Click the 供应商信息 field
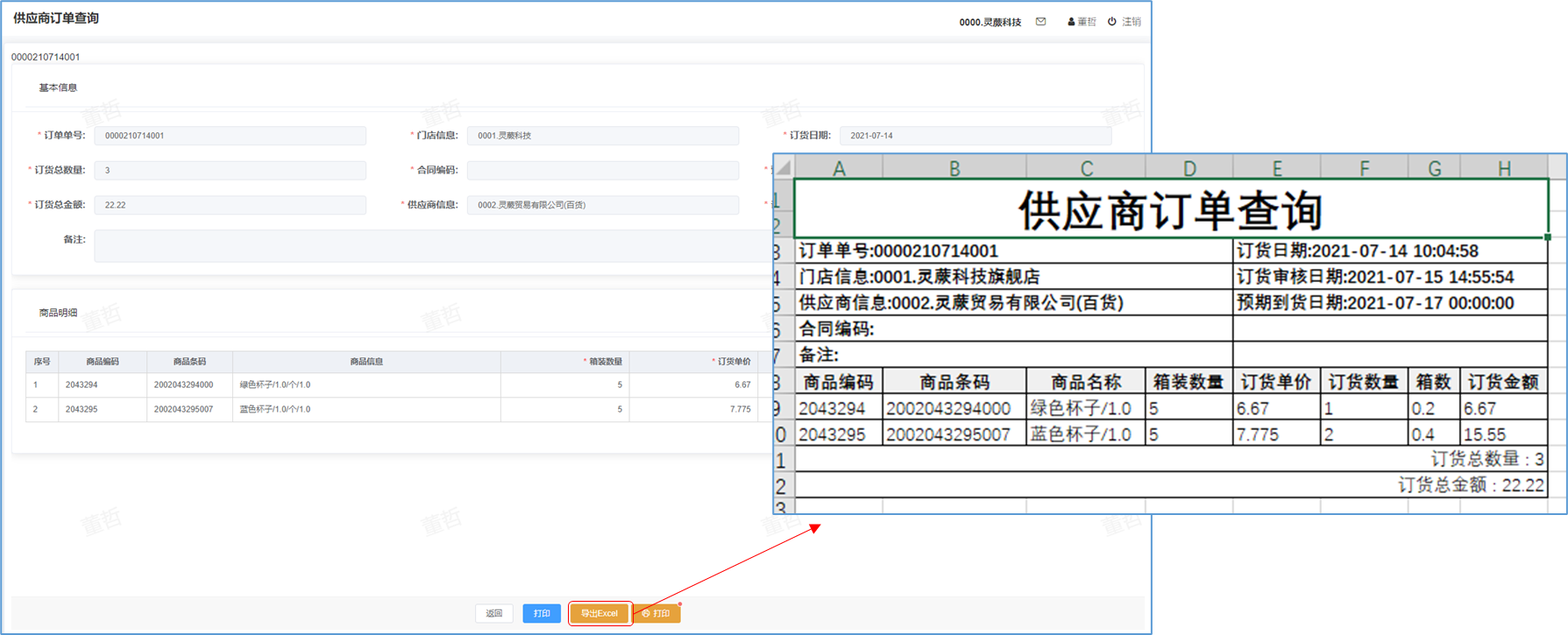 point(602,205)
